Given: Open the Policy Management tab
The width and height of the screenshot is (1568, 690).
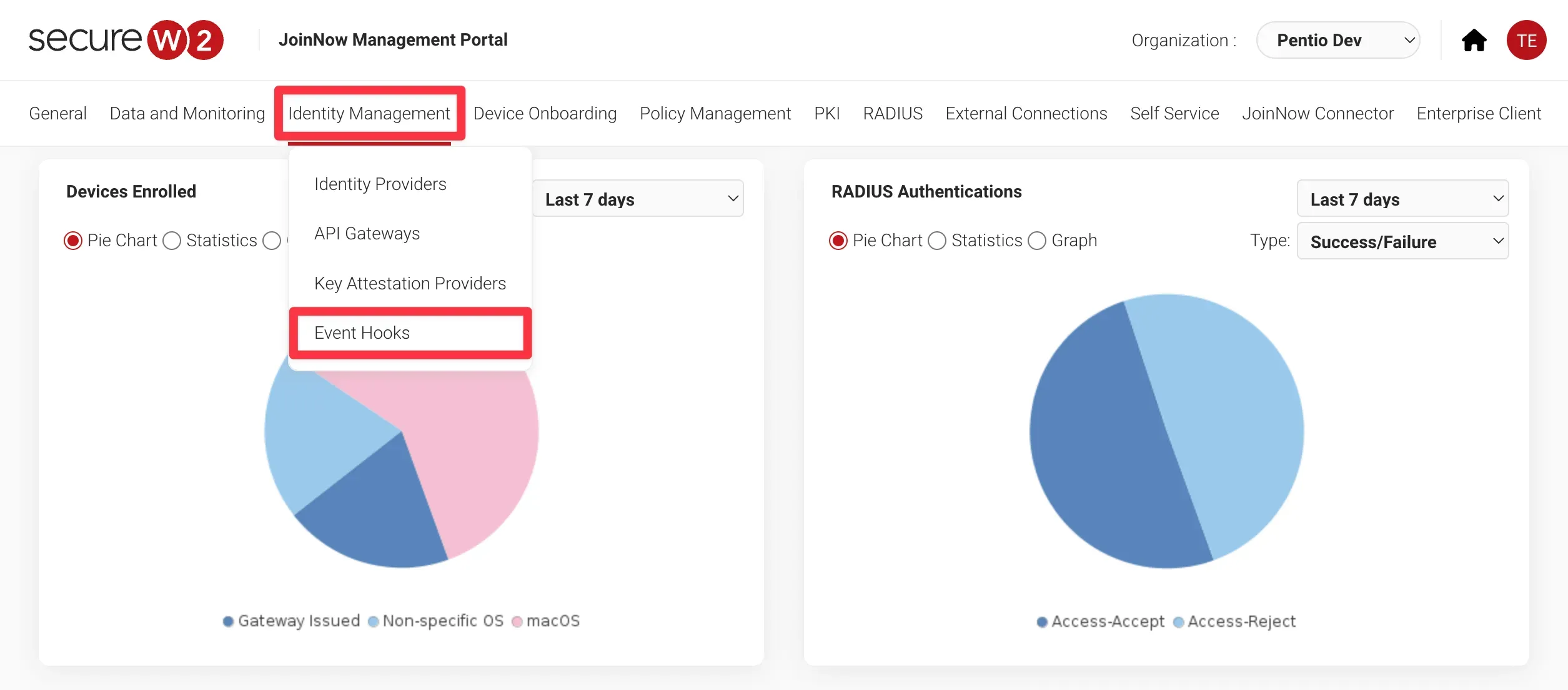Looking at the screenshot, I should click(715, 114).
